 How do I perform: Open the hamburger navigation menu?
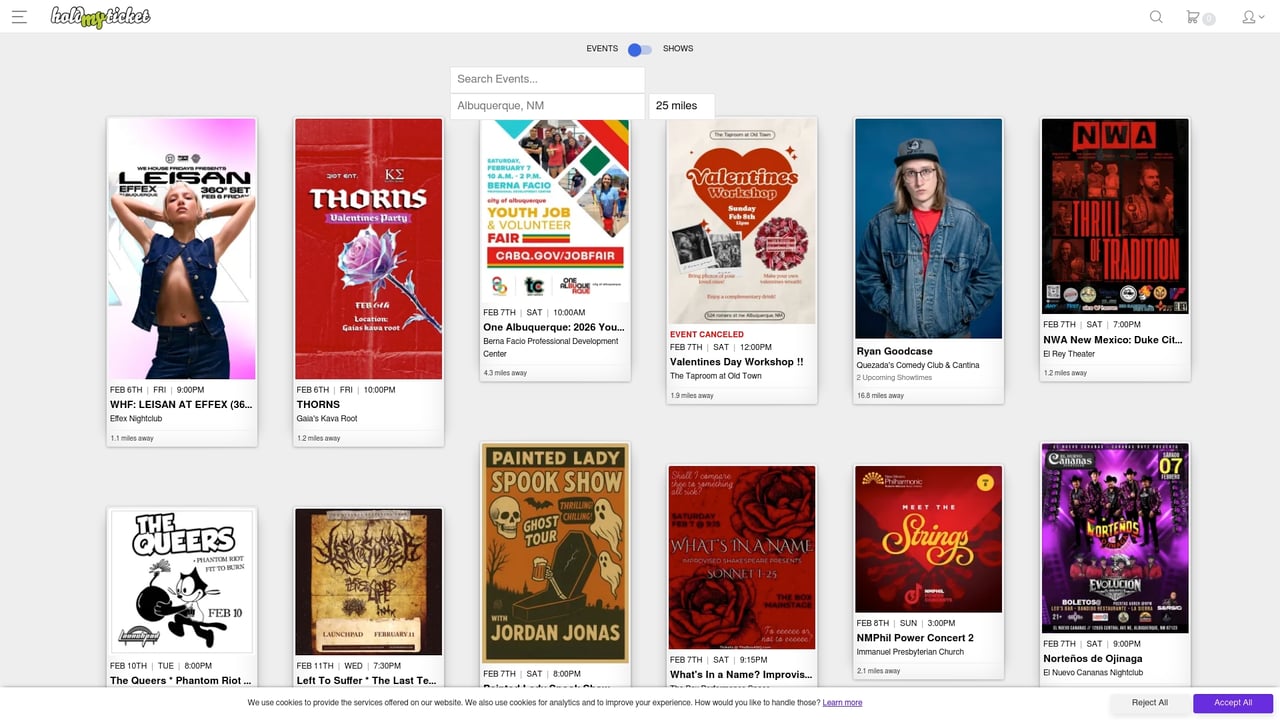(x=19, y=17)
